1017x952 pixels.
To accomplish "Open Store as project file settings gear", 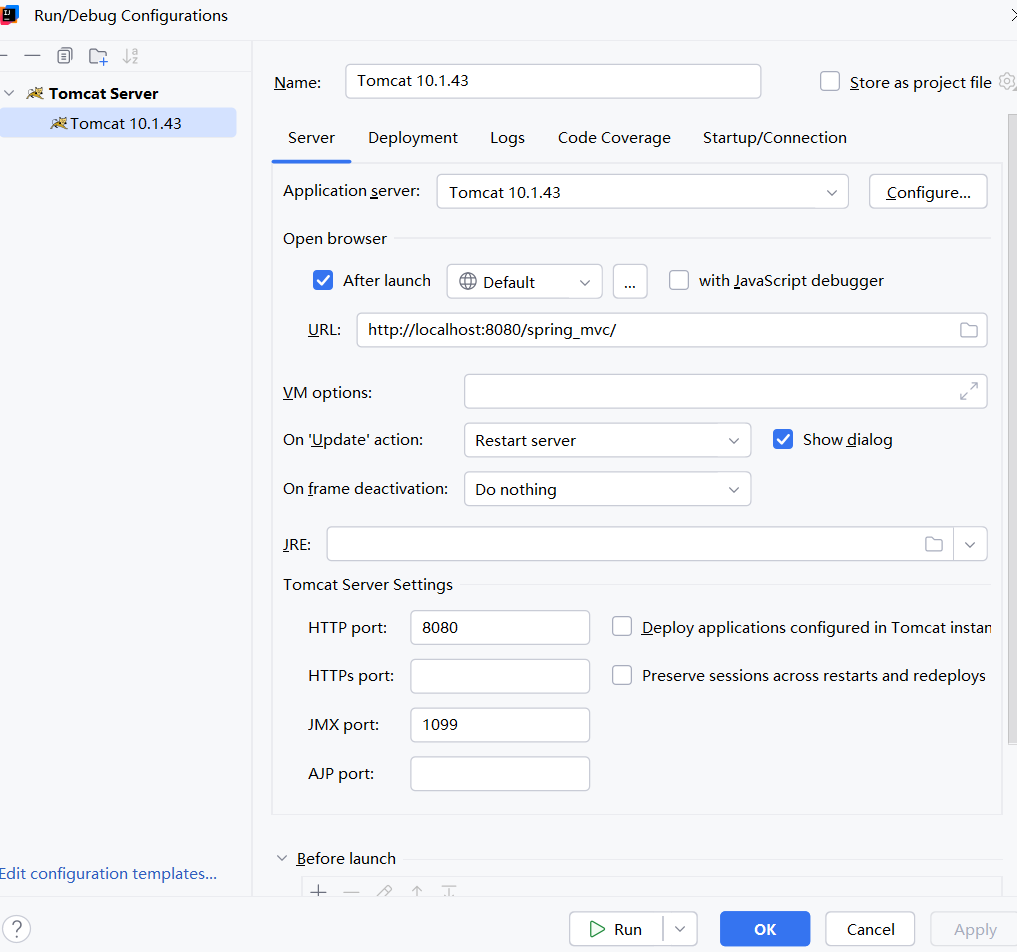I will [1007, 82].
